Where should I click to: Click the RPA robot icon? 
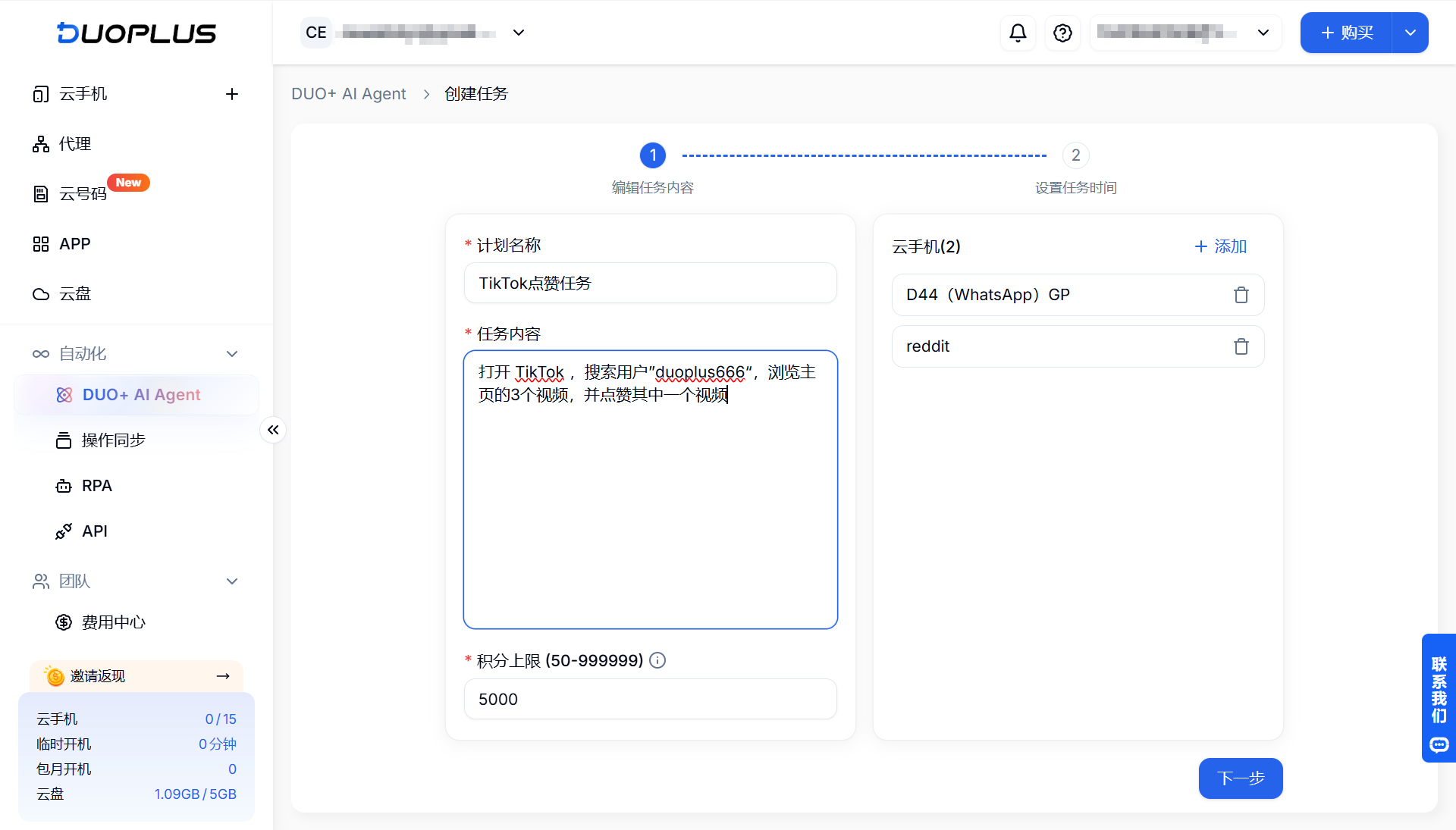point(64,486)
